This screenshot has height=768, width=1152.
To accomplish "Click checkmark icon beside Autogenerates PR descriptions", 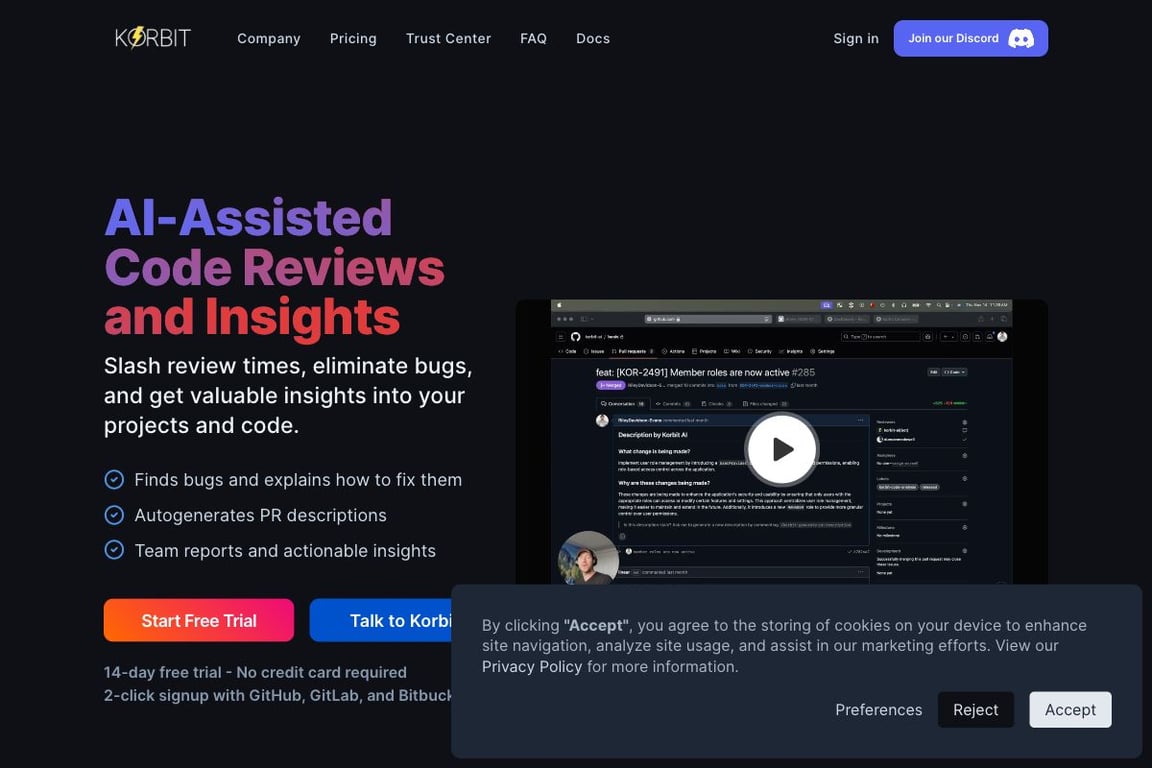I will (114, 514).
